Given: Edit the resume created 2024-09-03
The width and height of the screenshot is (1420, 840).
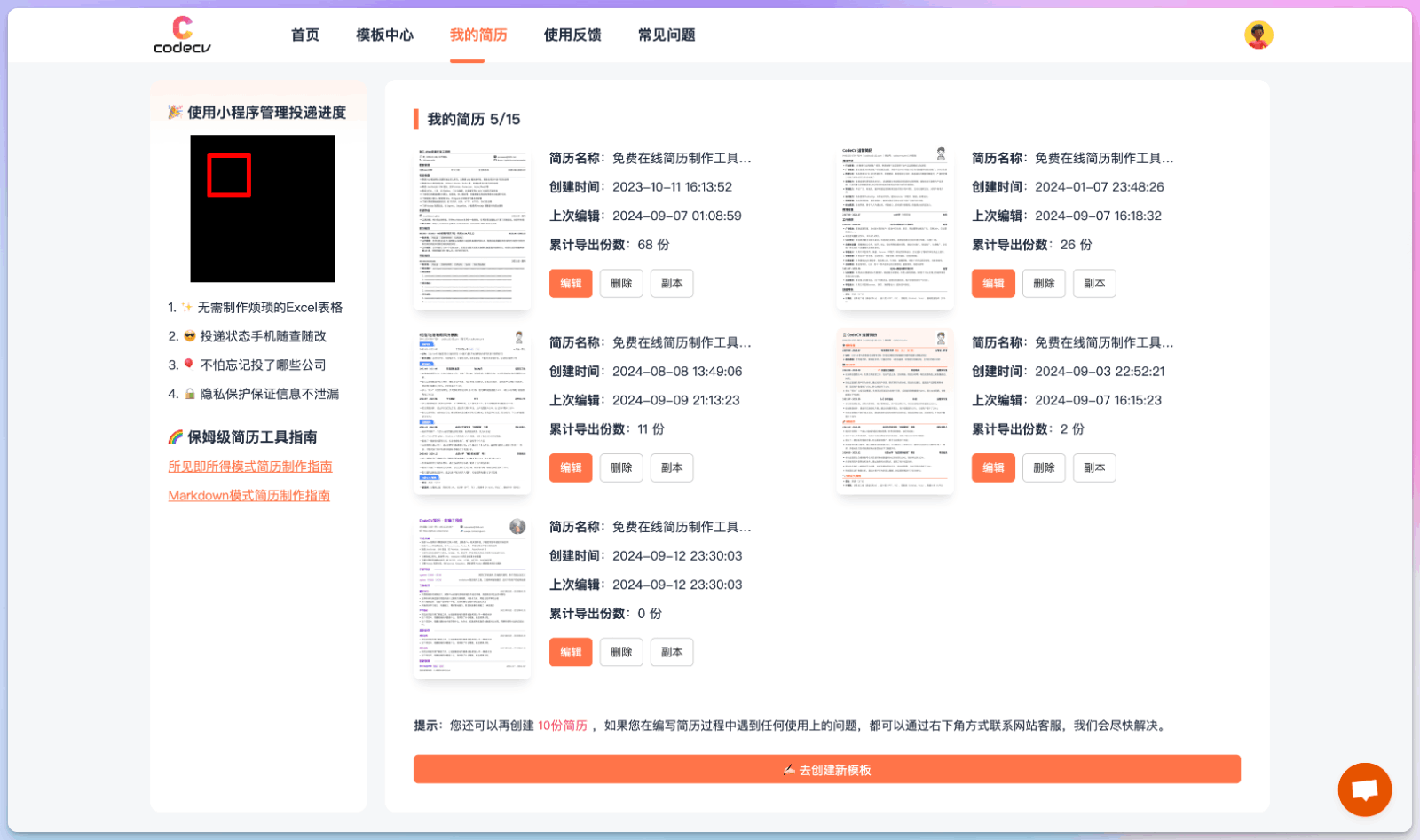Looking at the screenshot, I should [x=993, y=467].
